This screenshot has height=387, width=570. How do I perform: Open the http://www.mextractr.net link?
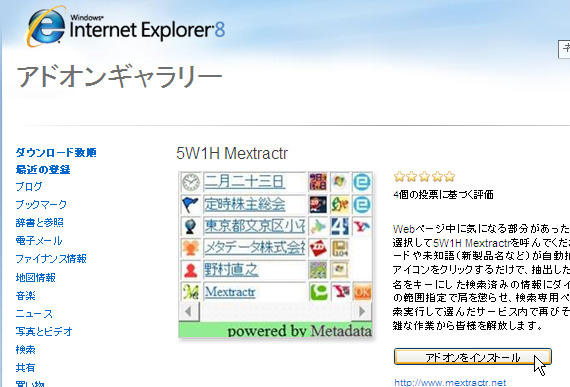coord(450,383)
